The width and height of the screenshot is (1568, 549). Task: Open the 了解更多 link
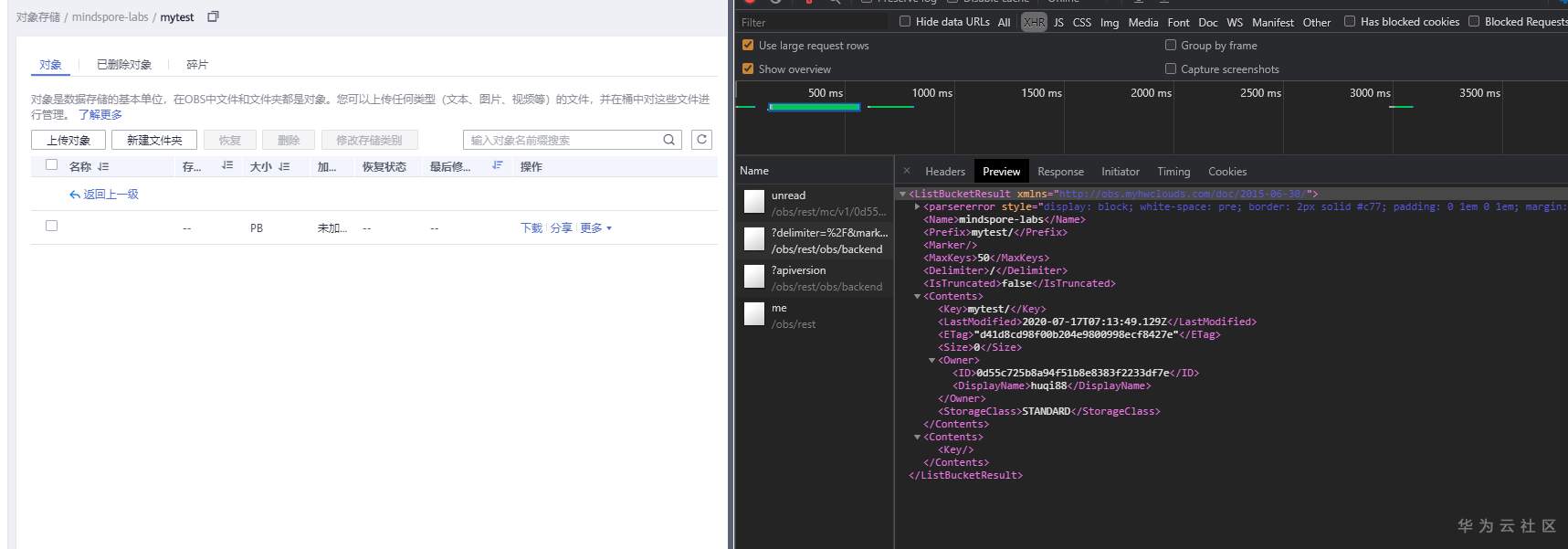point(100,114)
